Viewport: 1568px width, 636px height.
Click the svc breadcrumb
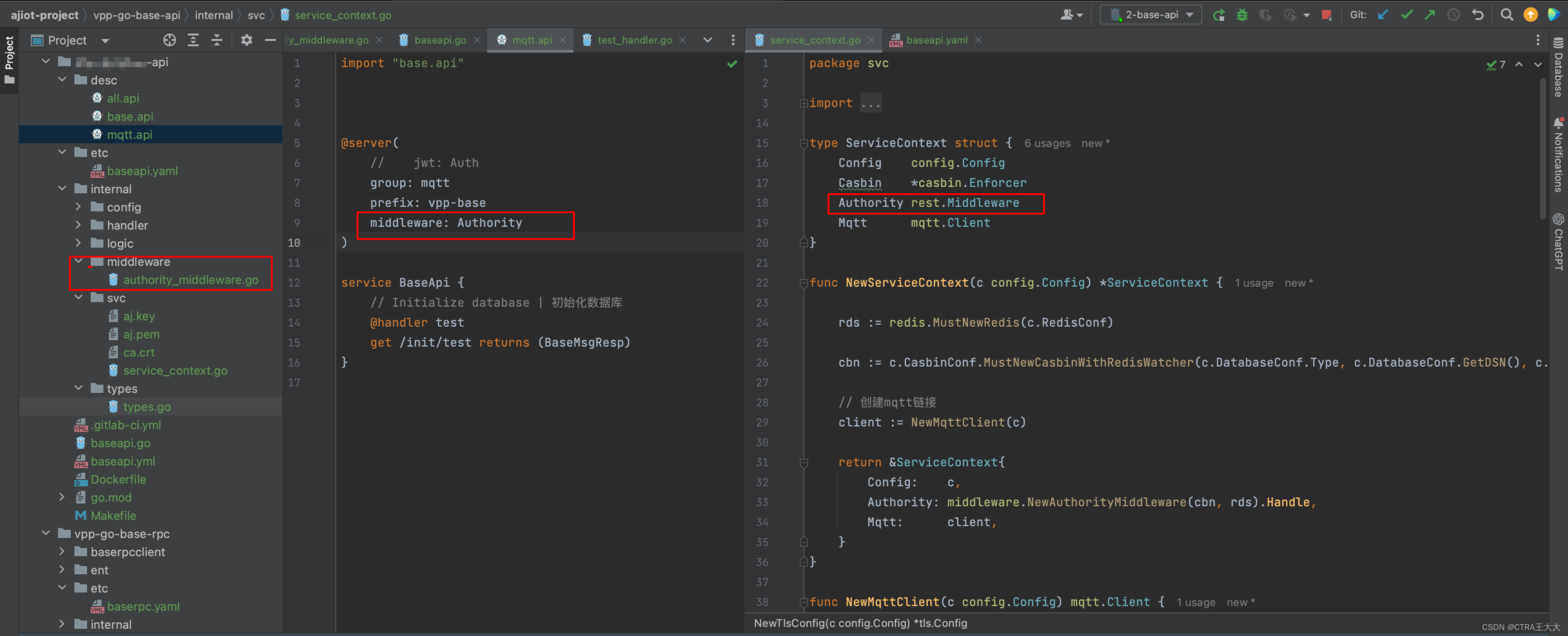[x=256, y=15]
